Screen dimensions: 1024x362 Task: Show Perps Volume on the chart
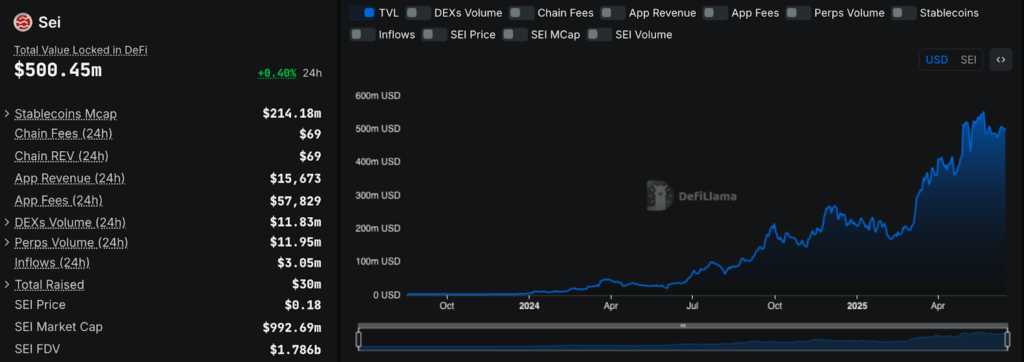pos(798,13)
